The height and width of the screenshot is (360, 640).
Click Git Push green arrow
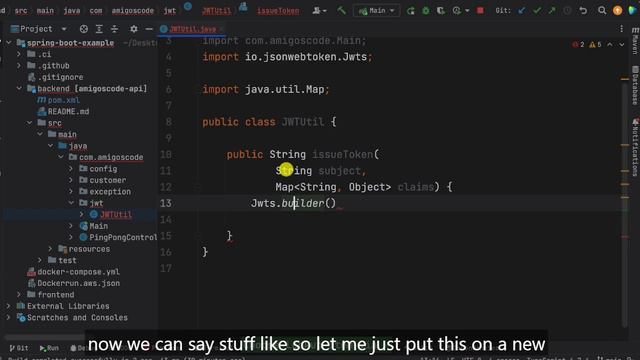(x=552, y=11)
